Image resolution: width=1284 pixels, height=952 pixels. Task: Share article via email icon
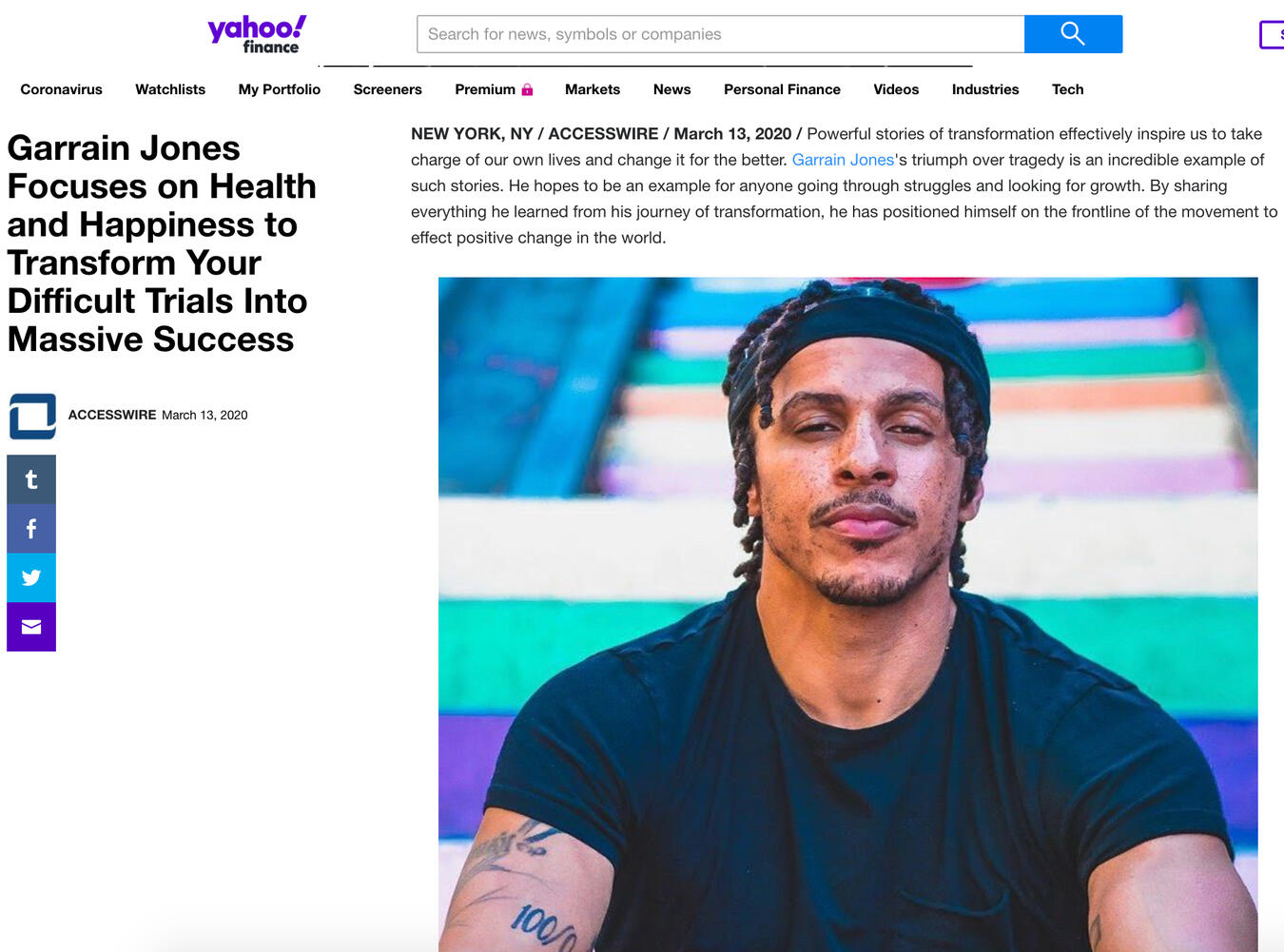[31, 627]
